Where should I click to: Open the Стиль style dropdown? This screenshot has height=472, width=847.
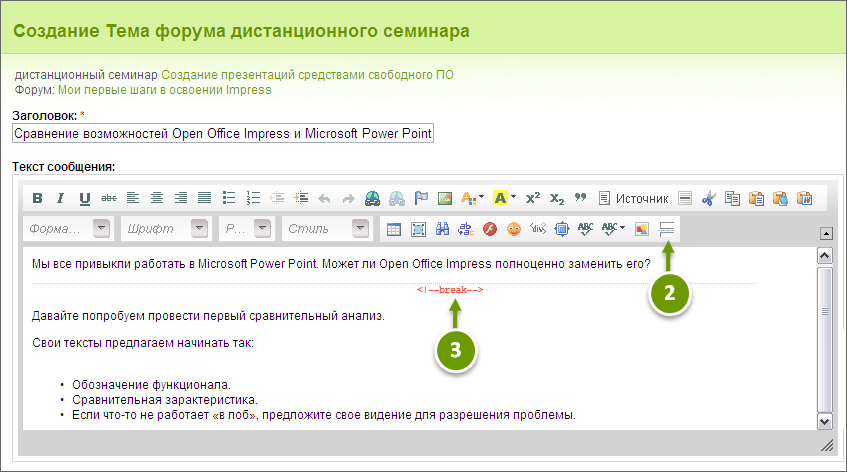[x=326, y=228]
